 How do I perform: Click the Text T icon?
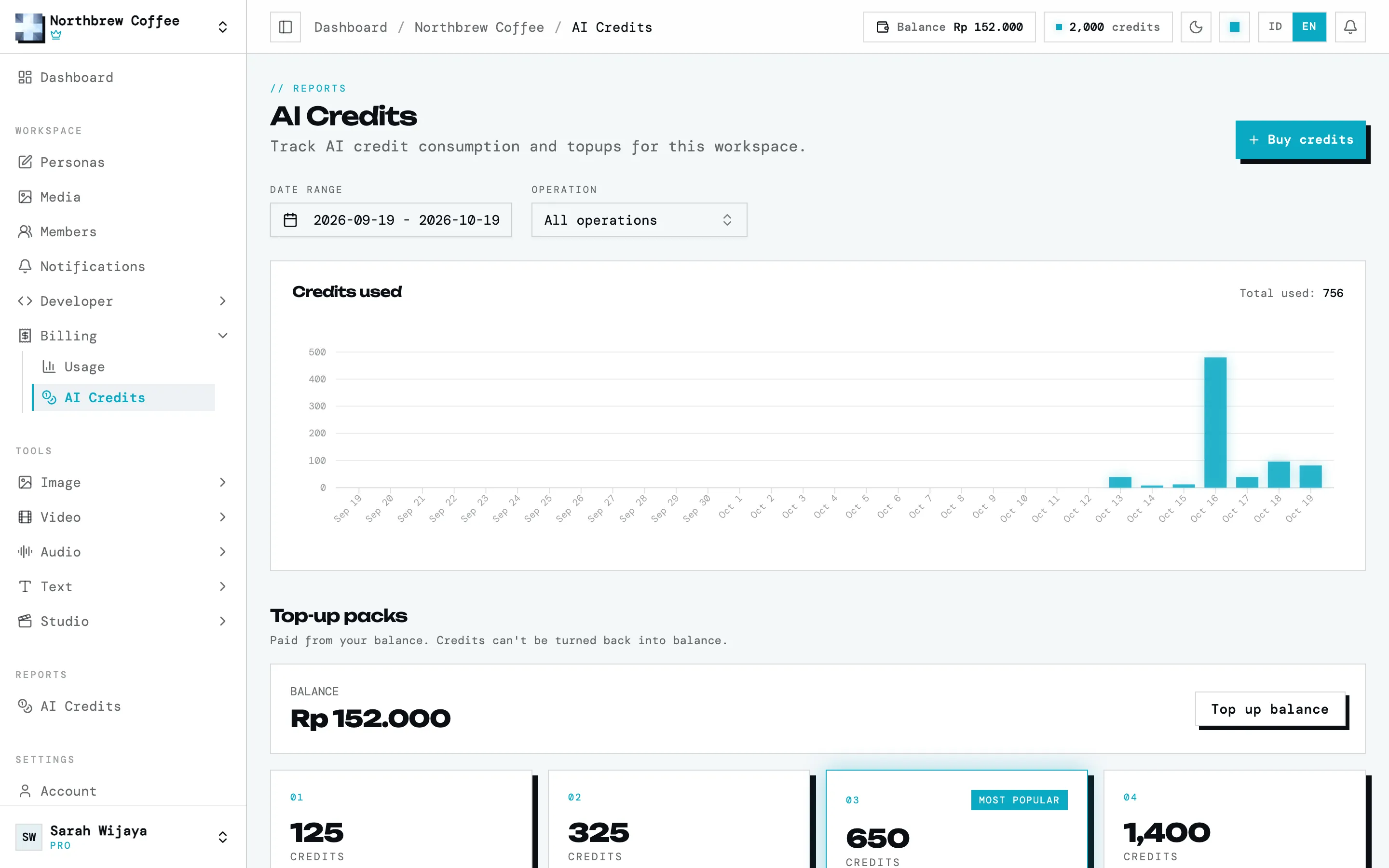(25, 587)
